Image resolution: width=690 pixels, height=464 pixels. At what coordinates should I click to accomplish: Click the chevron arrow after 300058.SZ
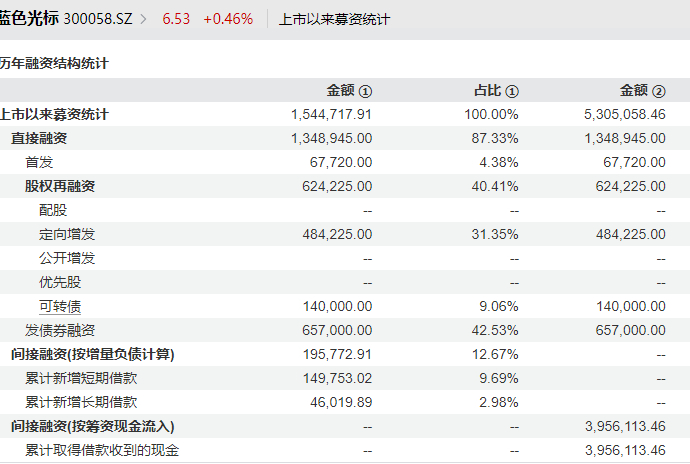point(143,19)
